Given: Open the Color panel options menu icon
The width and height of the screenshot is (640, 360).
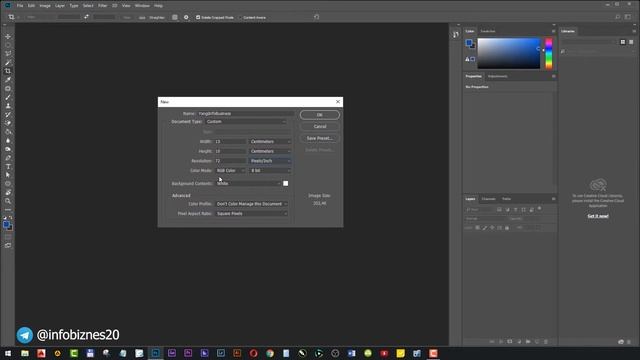Looking at the screenshot, I should (x=553, y=31).
